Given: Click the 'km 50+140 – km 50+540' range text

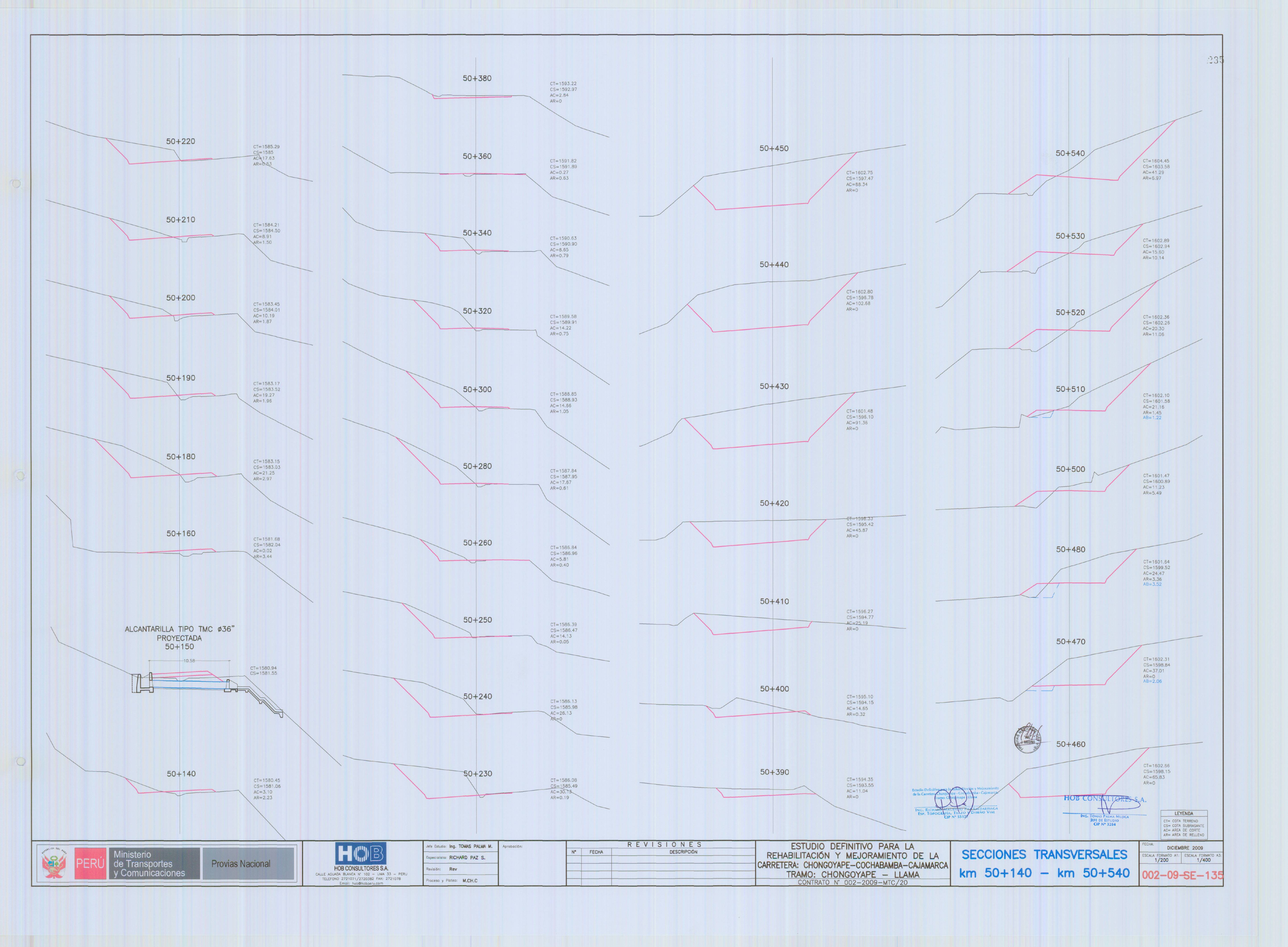Looking at the screenshot, I should tap(1044, 873).
